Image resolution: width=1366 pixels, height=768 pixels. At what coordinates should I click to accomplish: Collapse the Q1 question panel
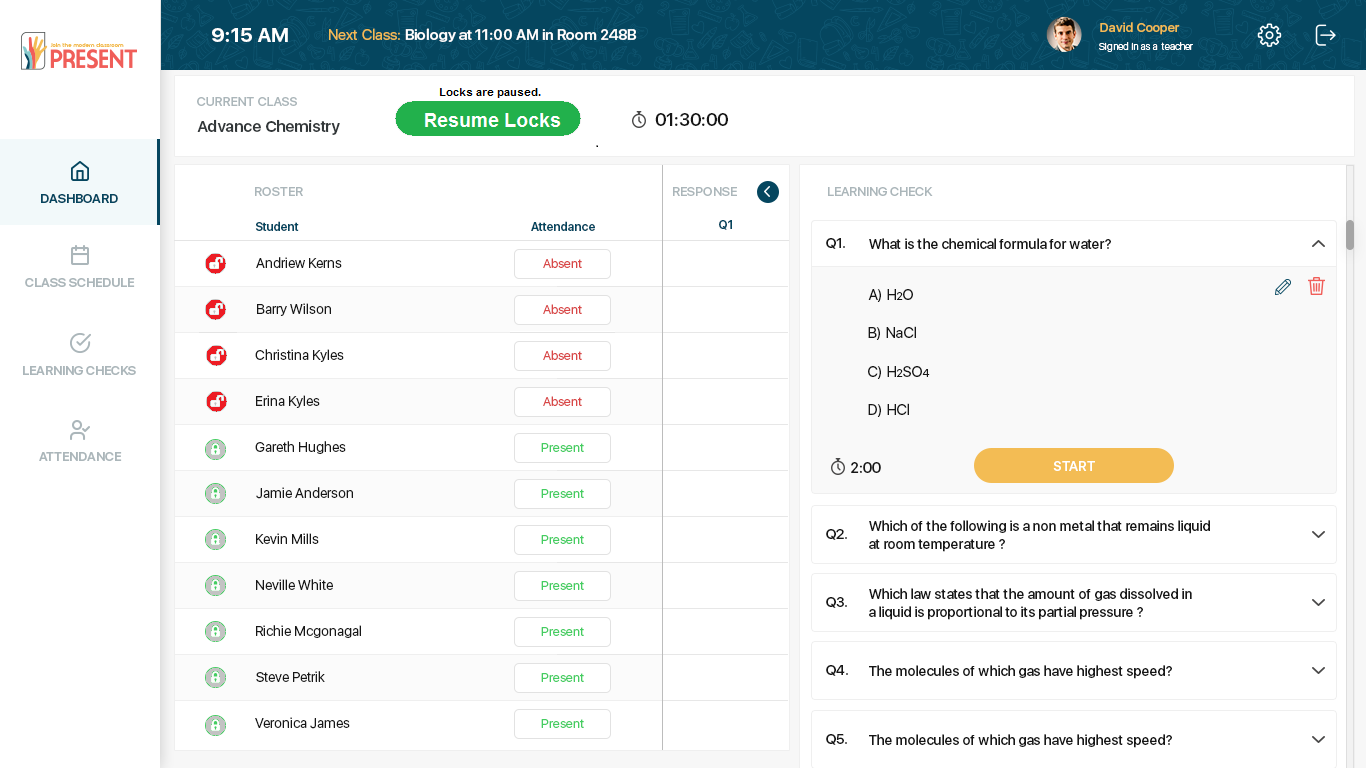pyautogui.click(x=1318, y=244)
